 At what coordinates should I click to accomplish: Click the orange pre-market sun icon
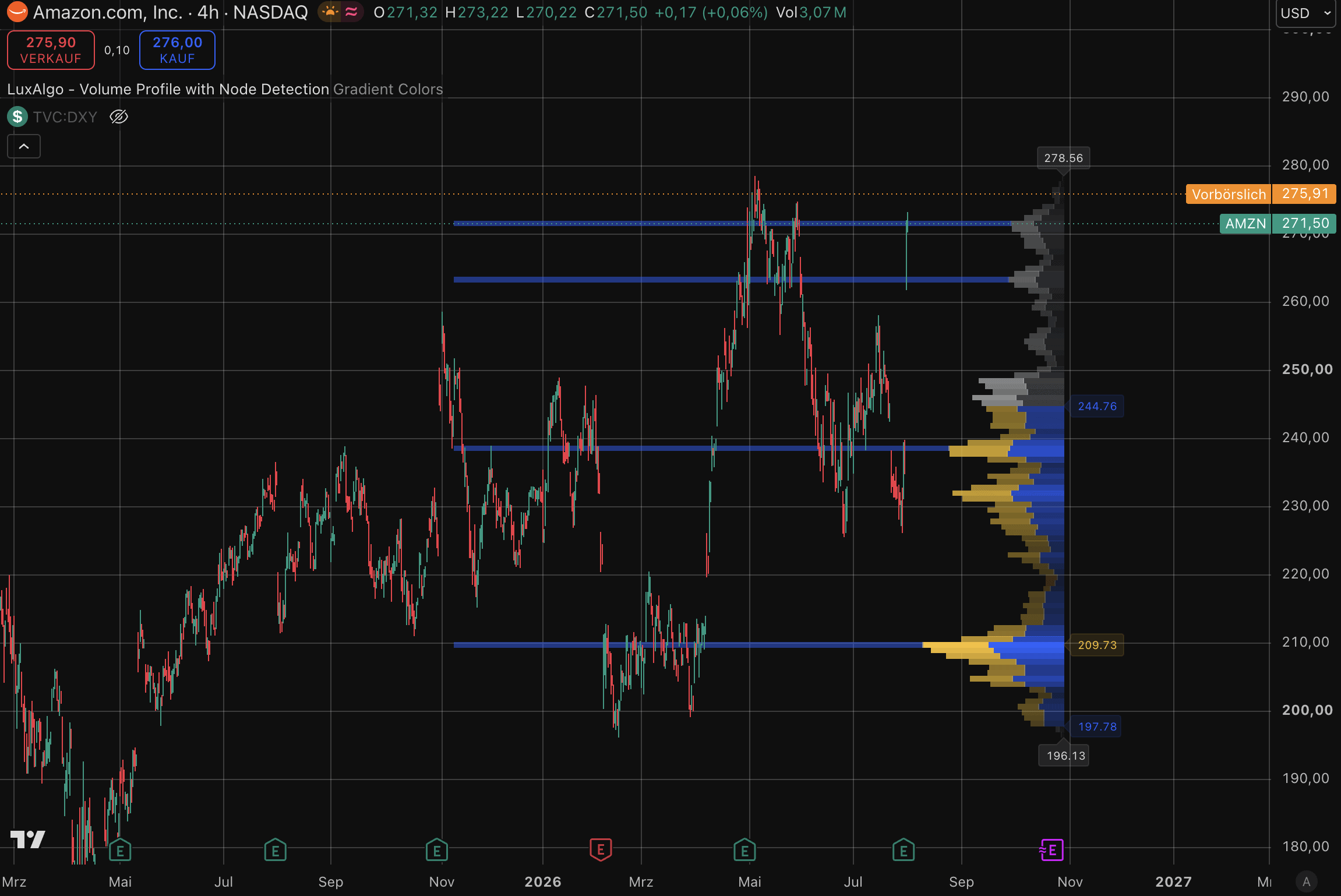[x=330, y=12]
